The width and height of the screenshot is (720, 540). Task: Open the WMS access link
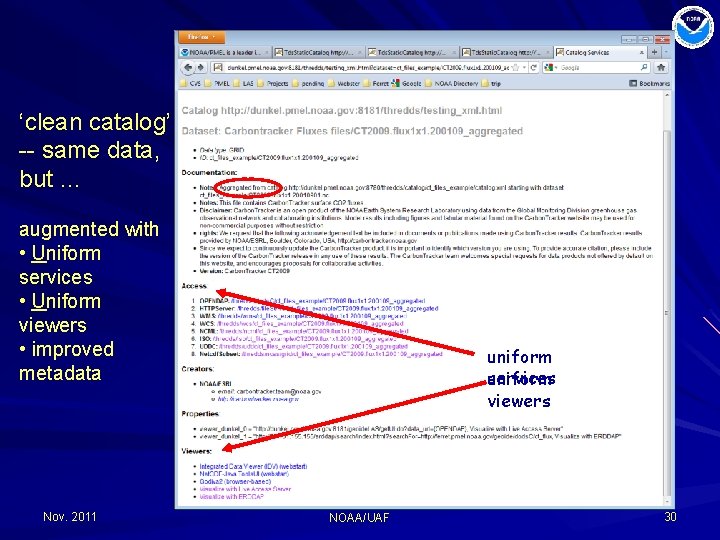(312, 316)
